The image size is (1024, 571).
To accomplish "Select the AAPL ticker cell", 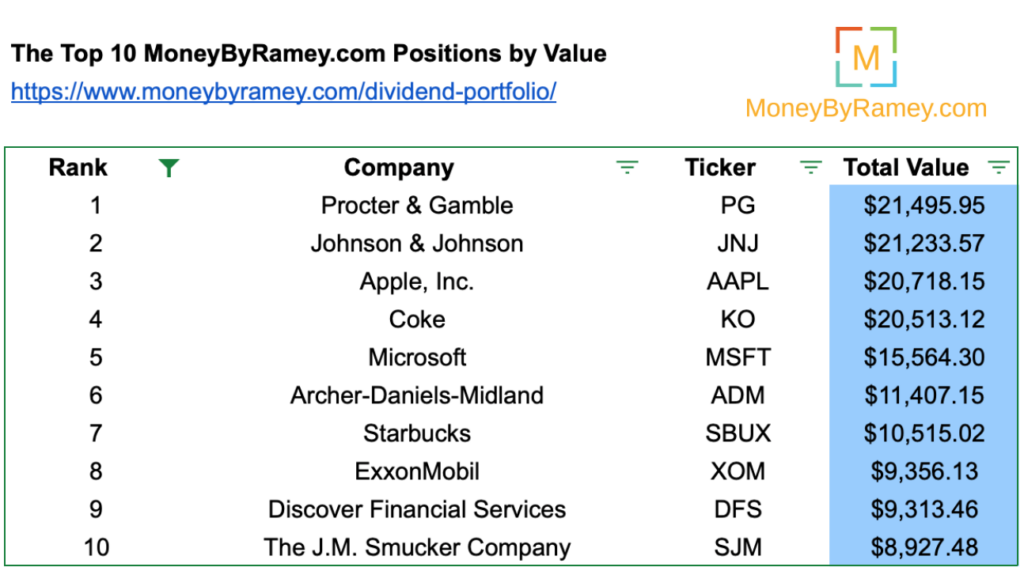I will (x=738, y=282).
